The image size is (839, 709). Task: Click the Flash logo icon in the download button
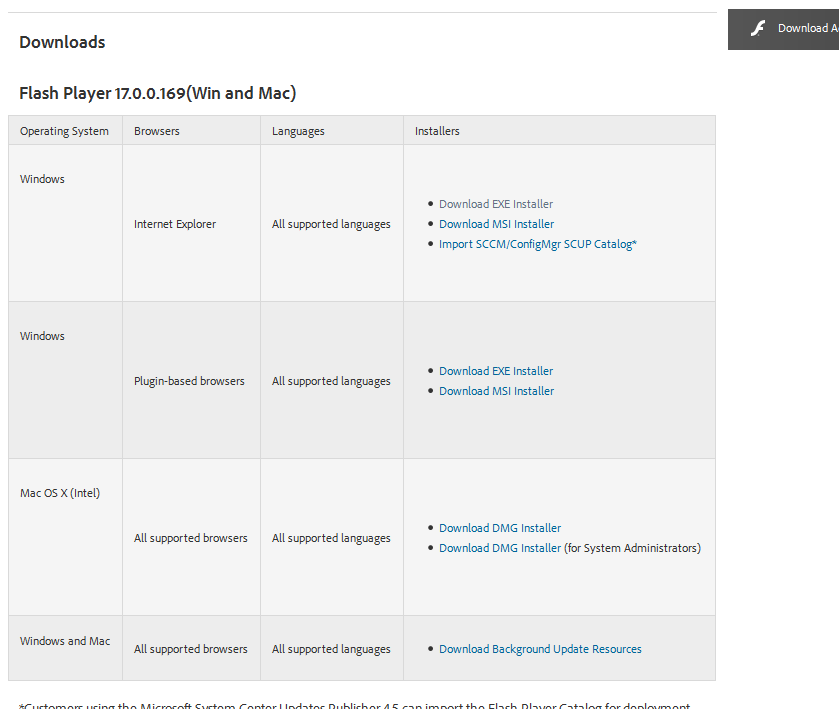pos(758,28)
